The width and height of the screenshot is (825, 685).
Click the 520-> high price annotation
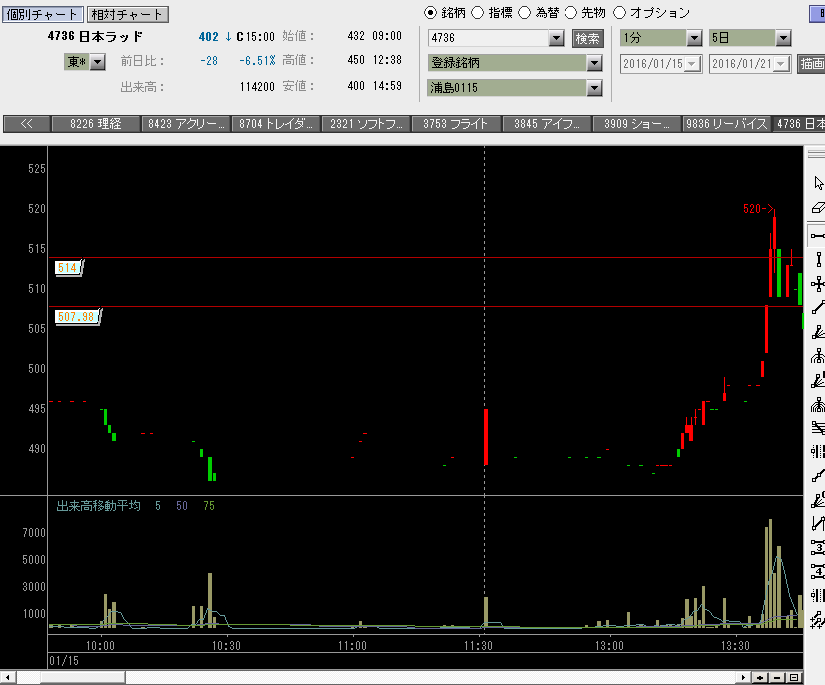tap(759, 209)
